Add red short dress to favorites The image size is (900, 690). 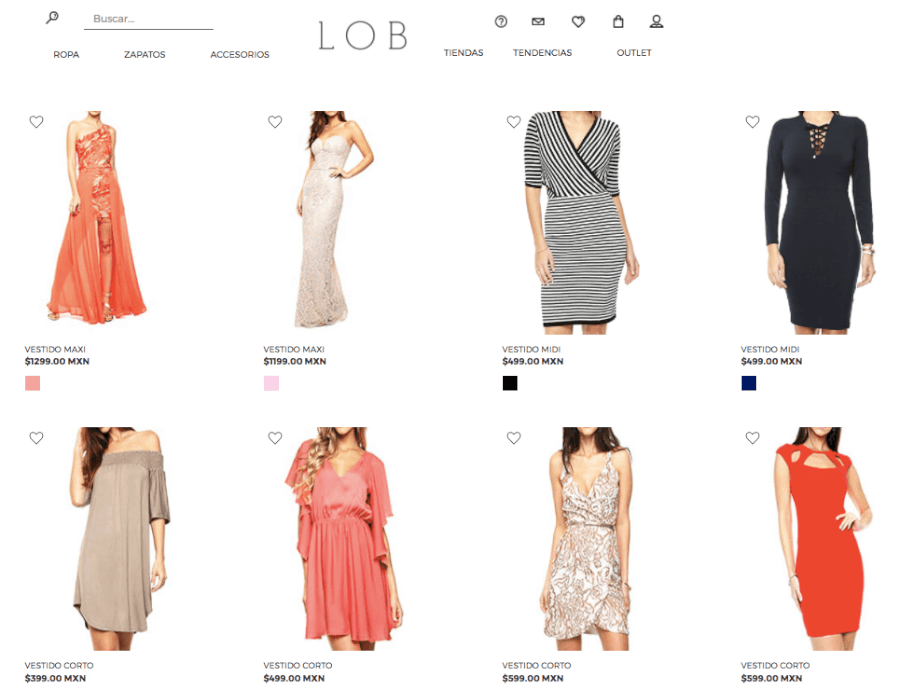752,438
